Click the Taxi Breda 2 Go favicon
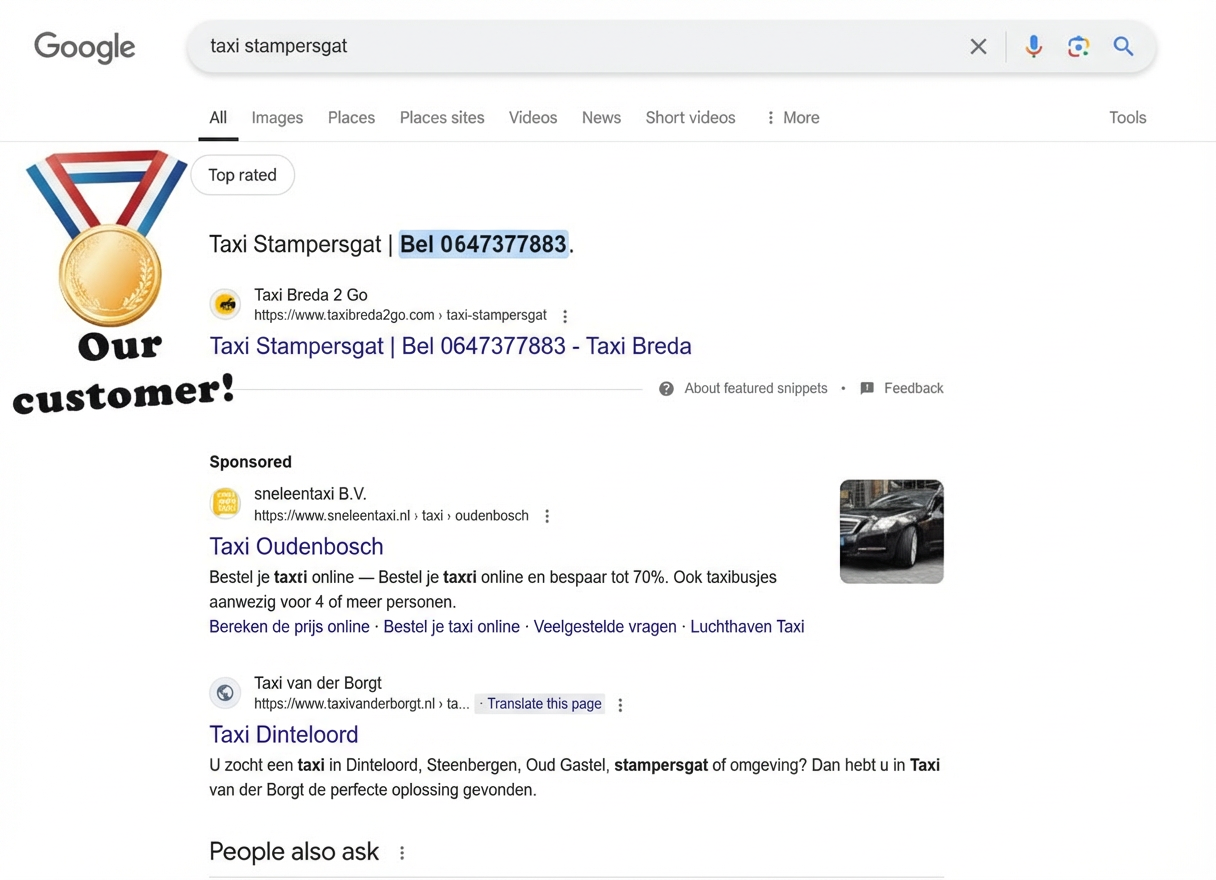Screen dimensions: 1216x880 pyautogui.click(x=226, y=304)
